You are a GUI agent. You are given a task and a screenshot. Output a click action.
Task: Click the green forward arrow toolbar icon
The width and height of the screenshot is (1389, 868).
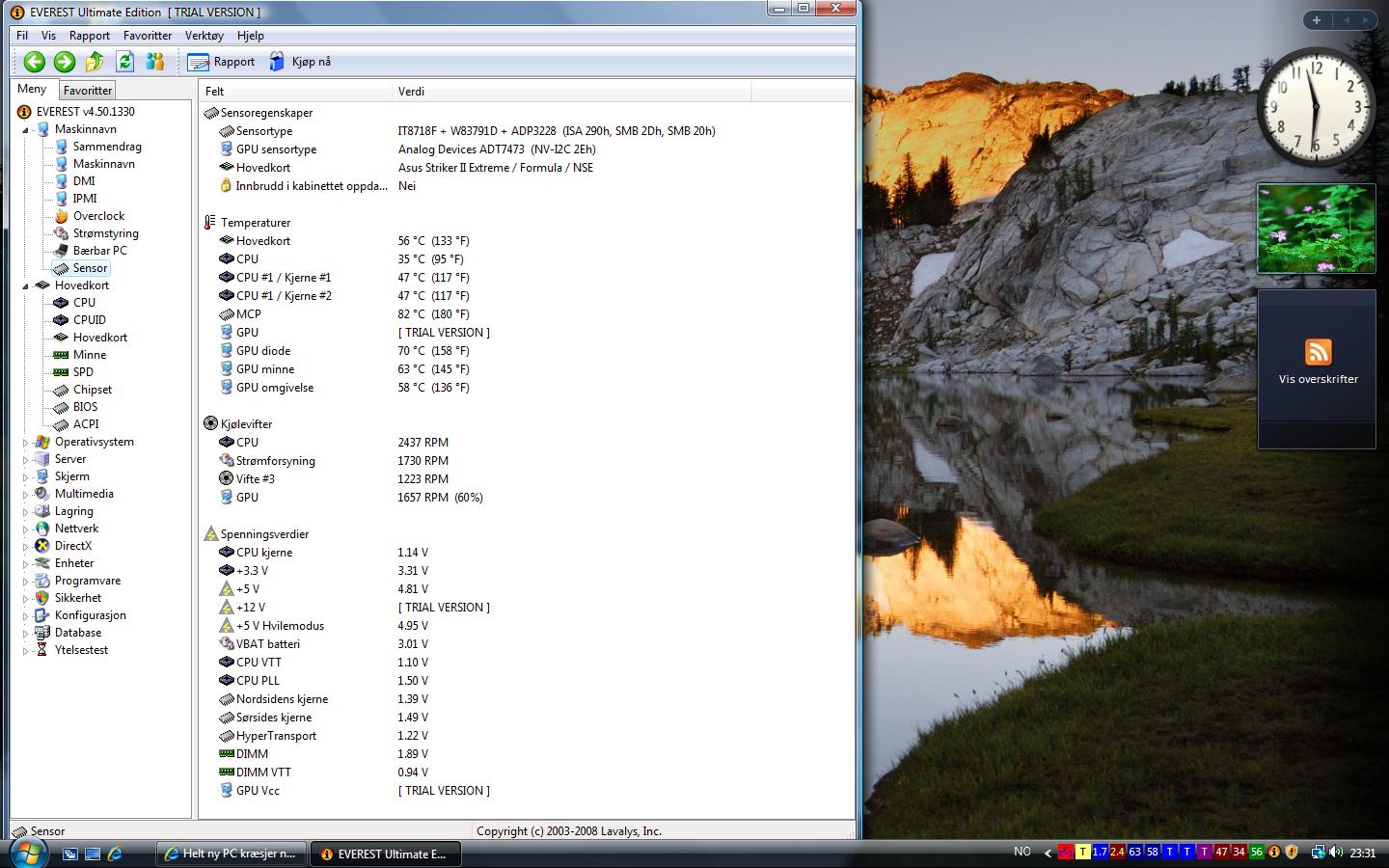click(65, 62)
